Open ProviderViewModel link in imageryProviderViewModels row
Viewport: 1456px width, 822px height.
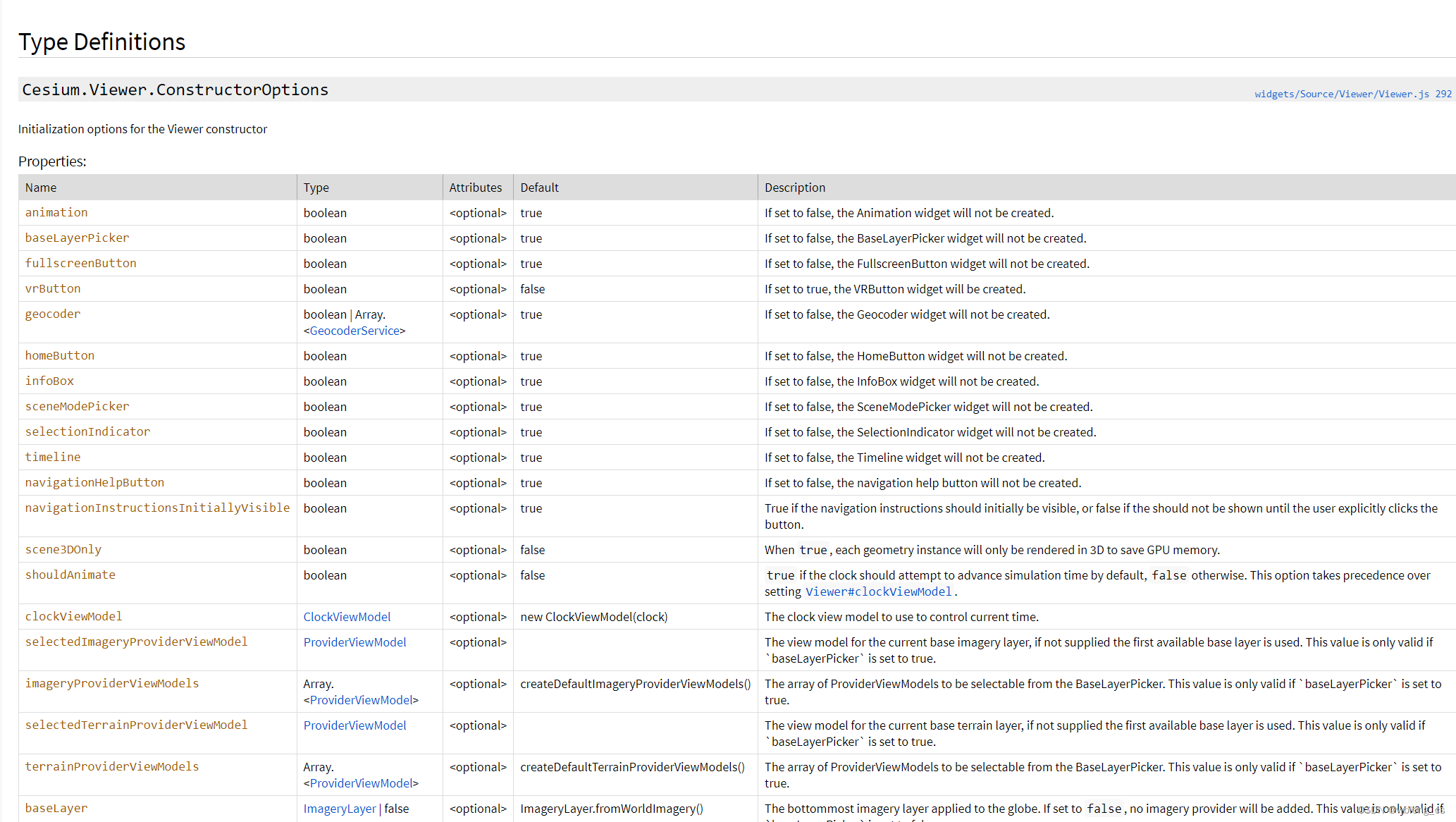[x=361, y=700]
